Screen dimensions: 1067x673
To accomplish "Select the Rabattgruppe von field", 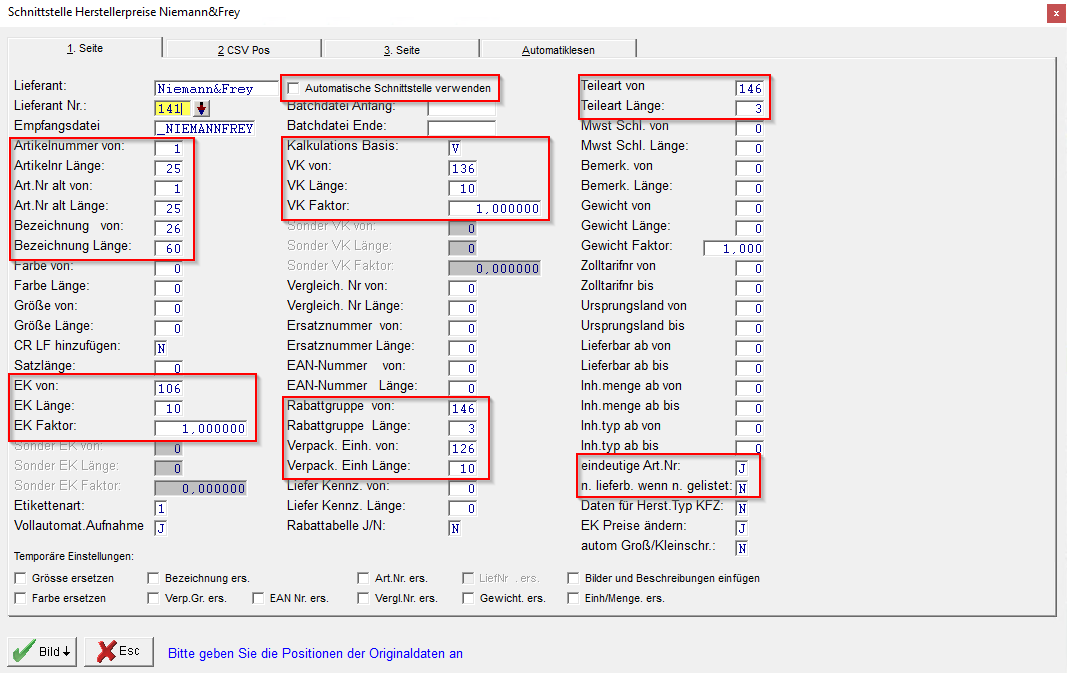I will (x=463, y=408).
